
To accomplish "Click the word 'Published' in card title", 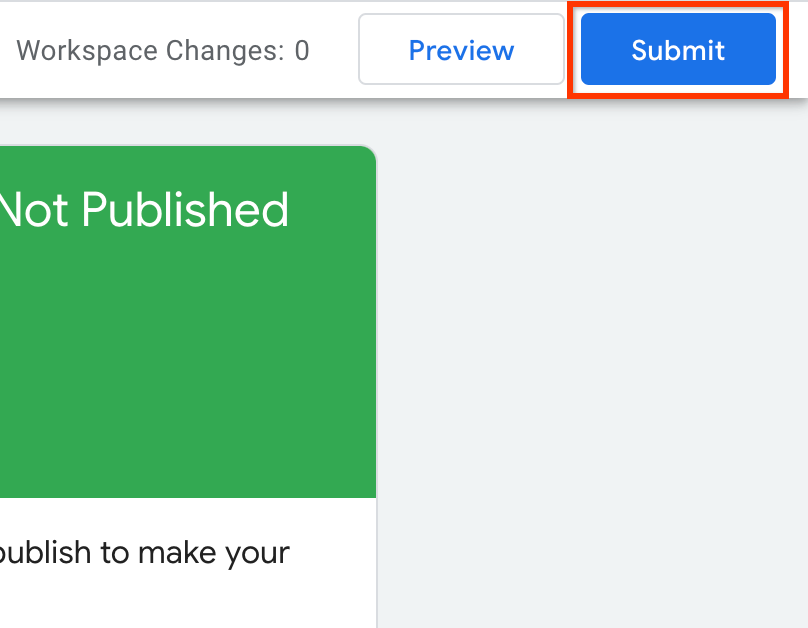I will click(x=185, y=210).
